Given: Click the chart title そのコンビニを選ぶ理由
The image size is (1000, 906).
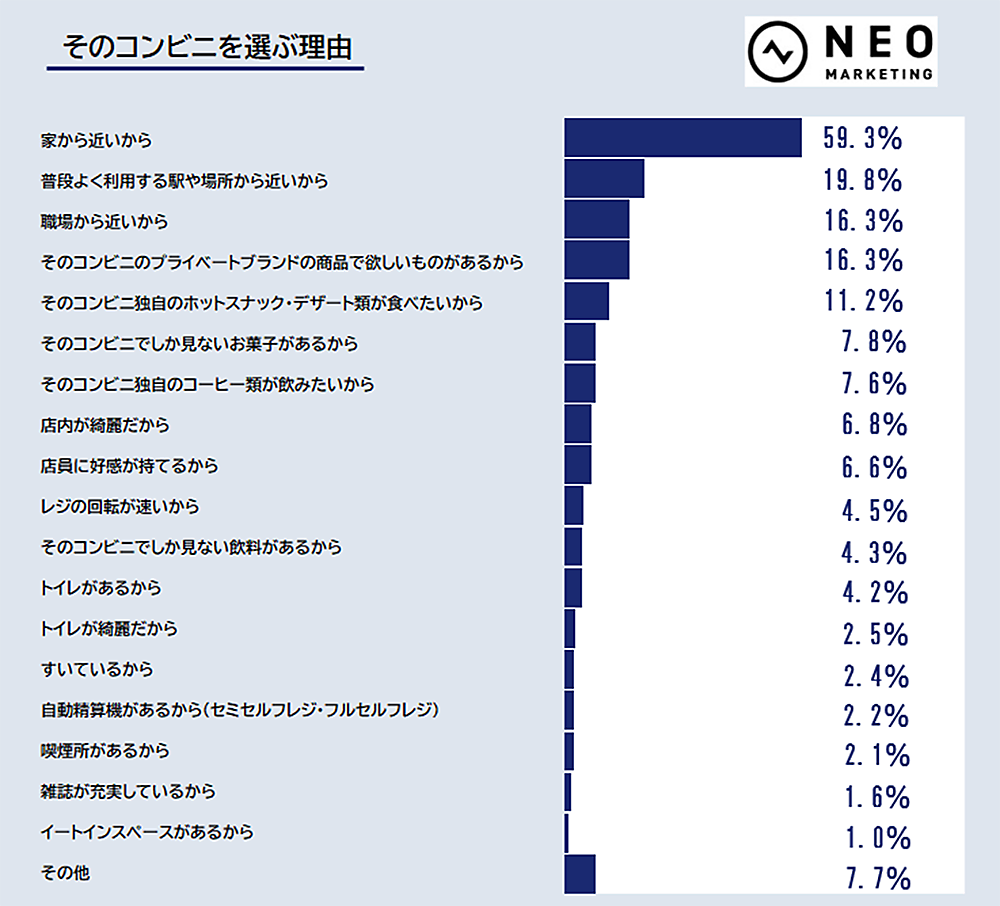Looking at the screenshot, I should [x=207, y=47].
